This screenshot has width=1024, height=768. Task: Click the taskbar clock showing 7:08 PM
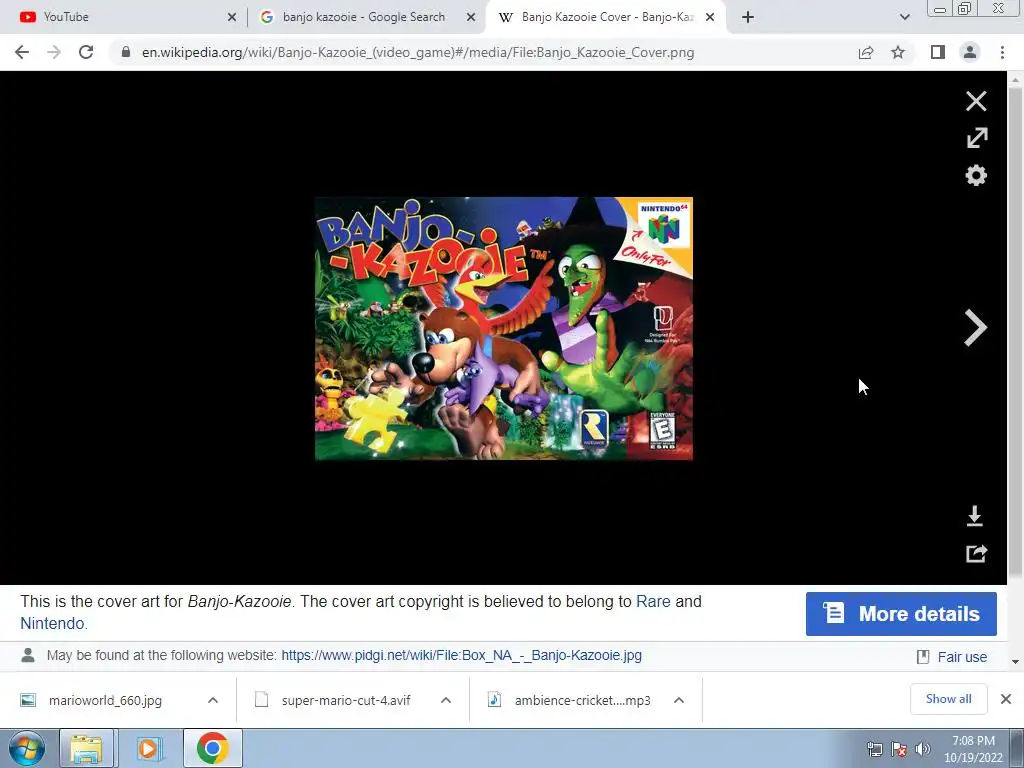(973, 749)
